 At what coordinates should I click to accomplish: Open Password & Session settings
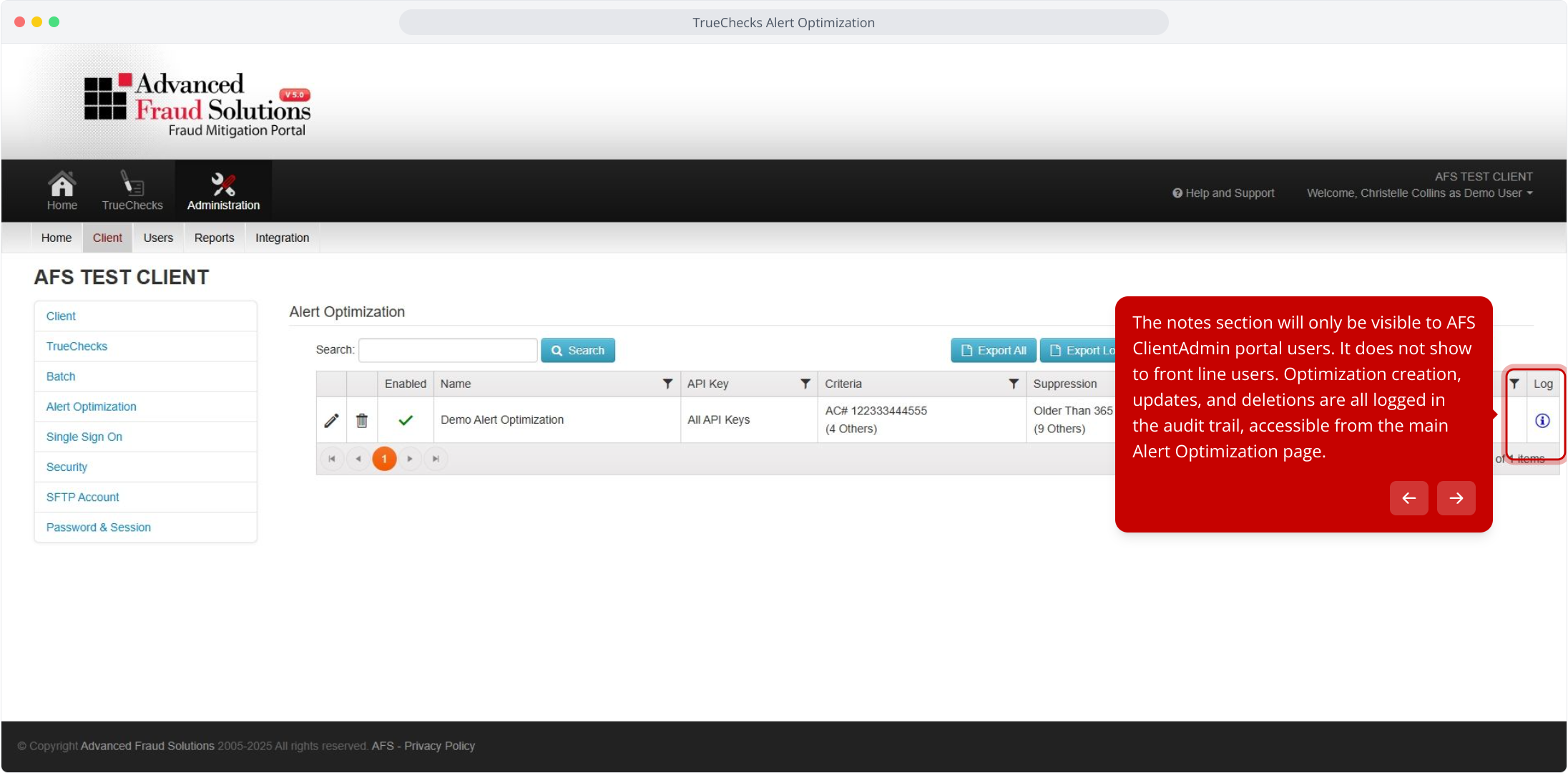click(145, 528)
